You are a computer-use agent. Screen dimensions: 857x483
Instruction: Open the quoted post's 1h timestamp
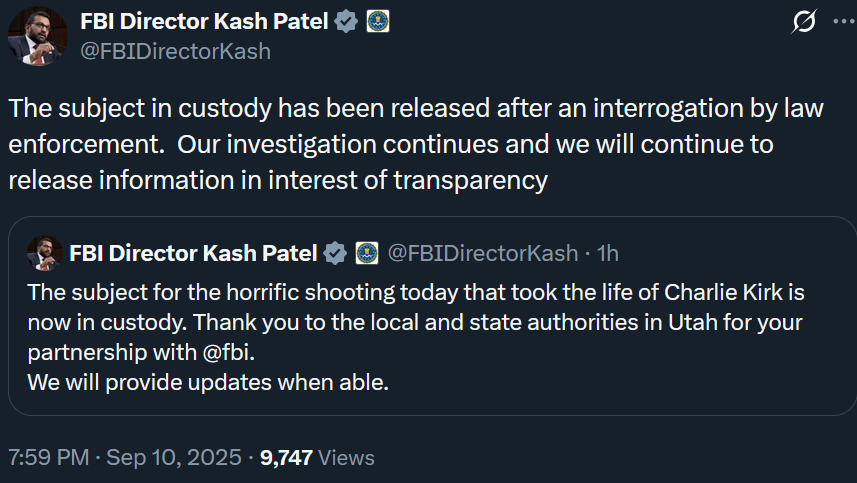click(x=608, y=253)
